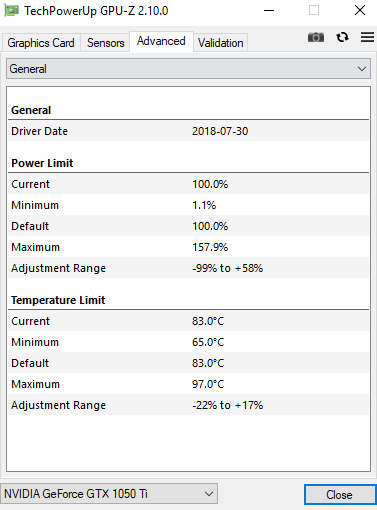Select the Advanced tab
Screen dimensions: 377x510
tap(161, 41)
